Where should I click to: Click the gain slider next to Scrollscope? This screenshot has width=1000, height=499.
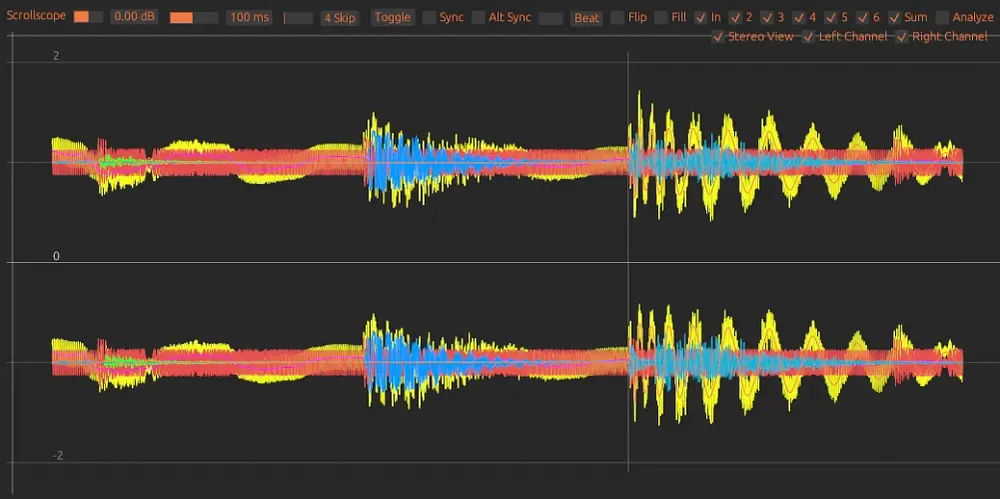88,18
